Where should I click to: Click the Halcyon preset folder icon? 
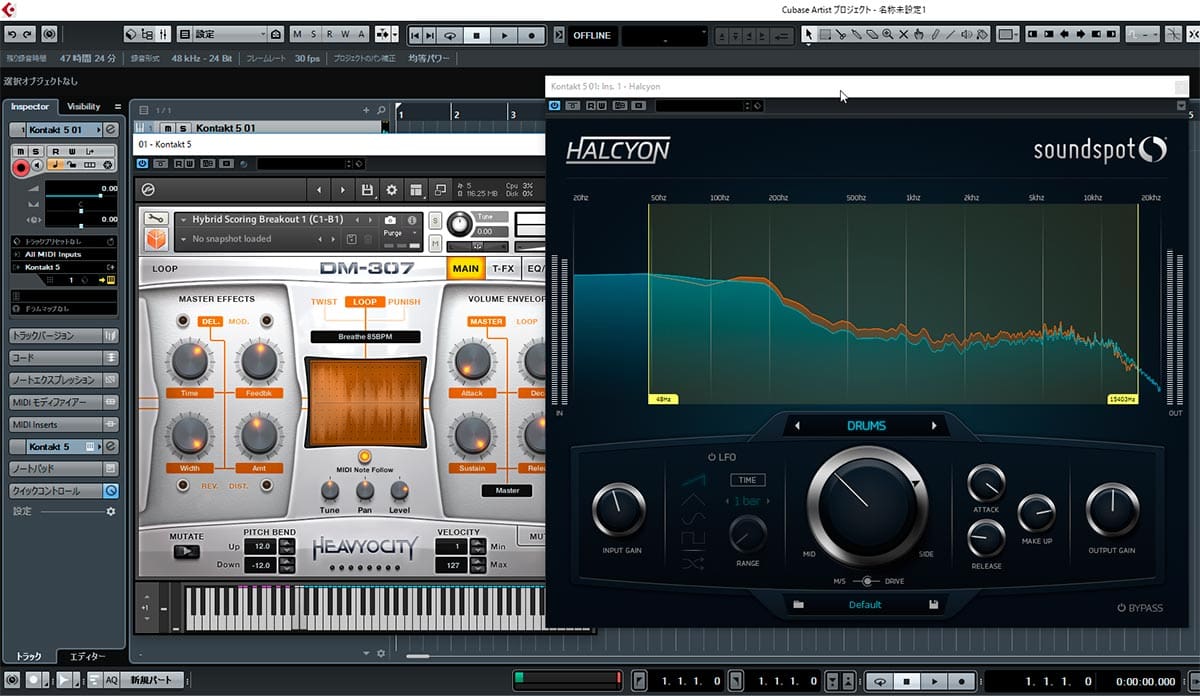coord(798,604)
